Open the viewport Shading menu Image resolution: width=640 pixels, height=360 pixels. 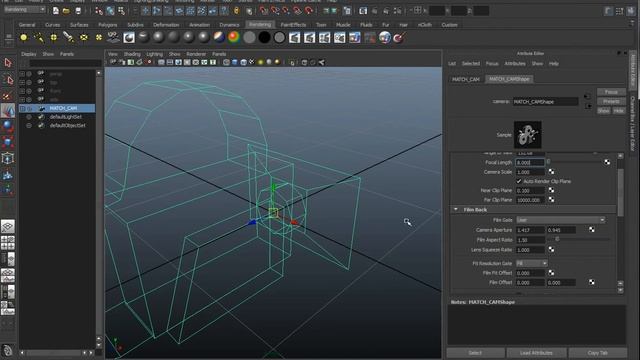pos(132,54)
